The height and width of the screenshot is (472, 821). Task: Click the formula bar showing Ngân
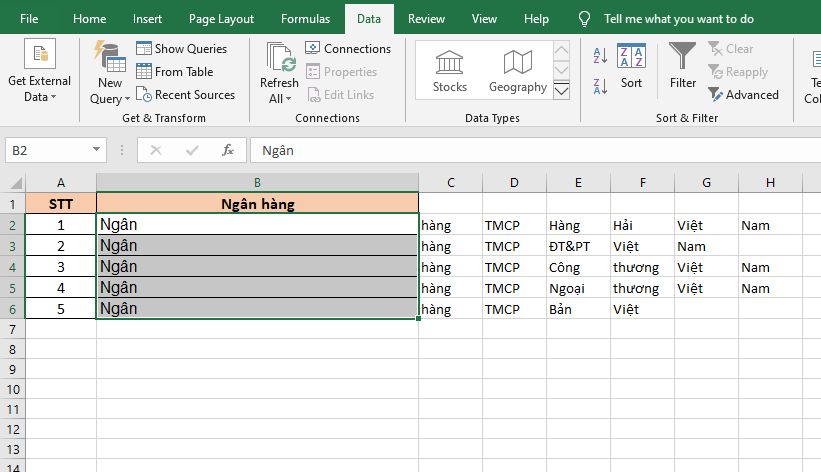[x=530, y=150]
